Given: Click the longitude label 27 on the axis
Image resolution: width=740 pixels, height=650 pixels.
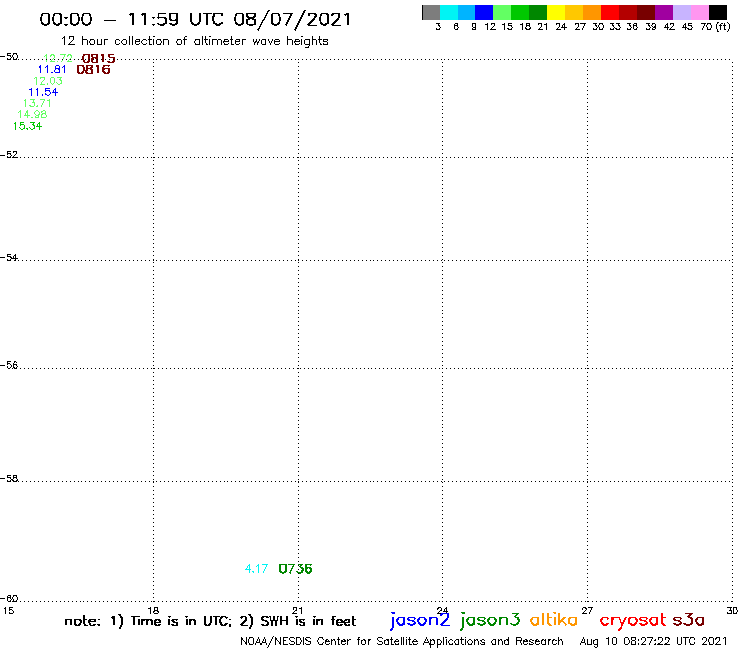Looking at the screenshot, I should (x=587, y=610).
